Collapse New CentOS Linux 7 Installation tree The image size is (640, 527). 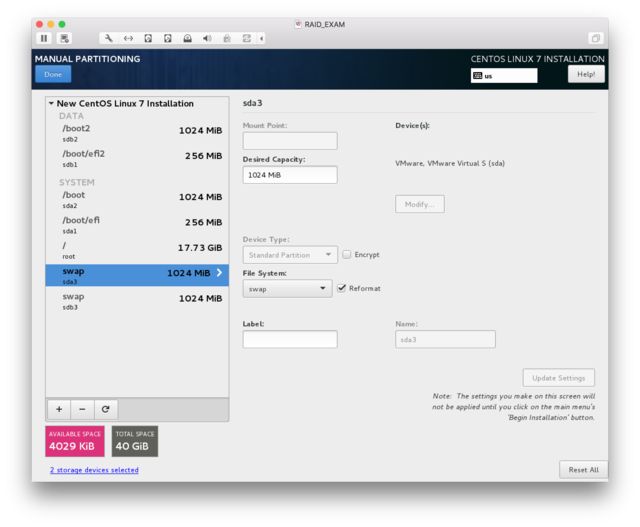[51, 104]
